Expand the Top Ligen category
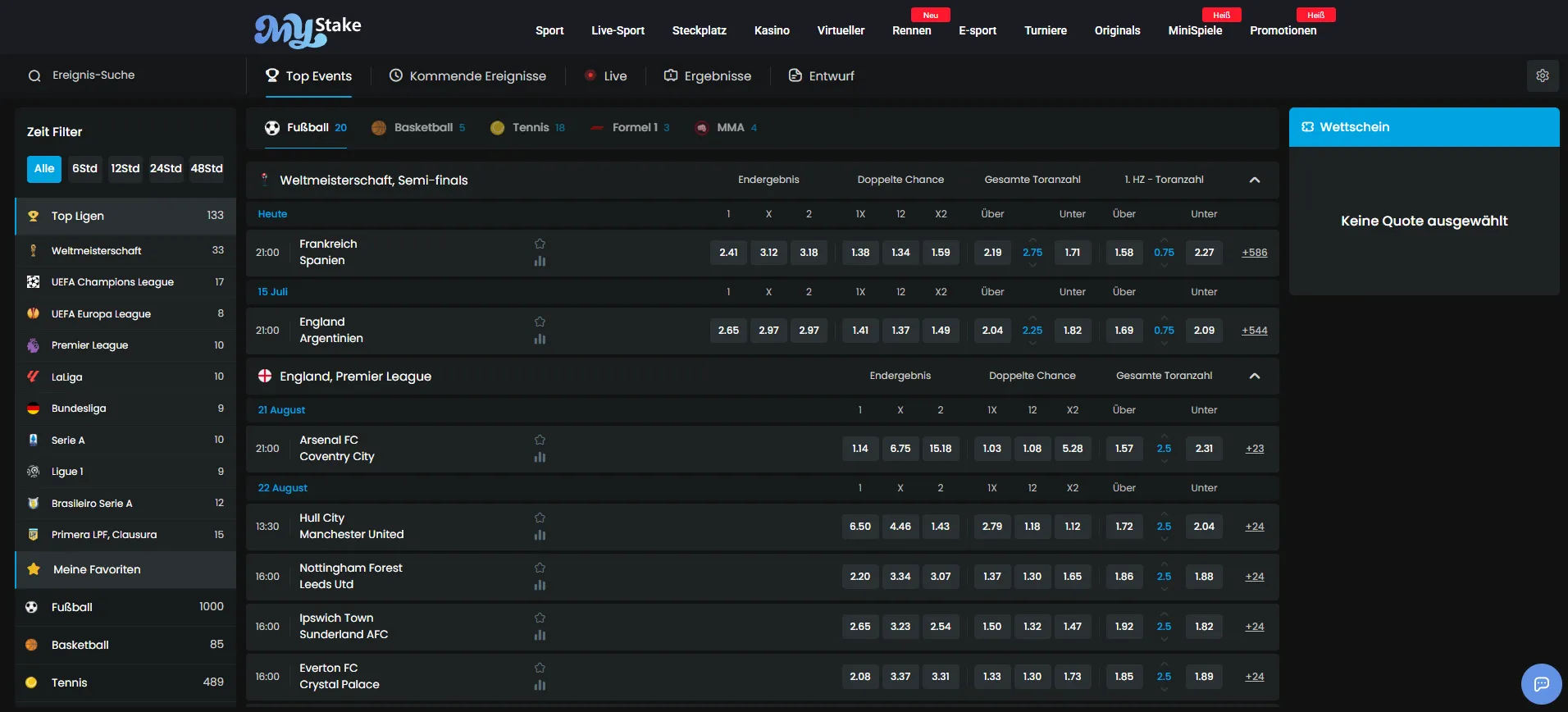 pos(125,216)
